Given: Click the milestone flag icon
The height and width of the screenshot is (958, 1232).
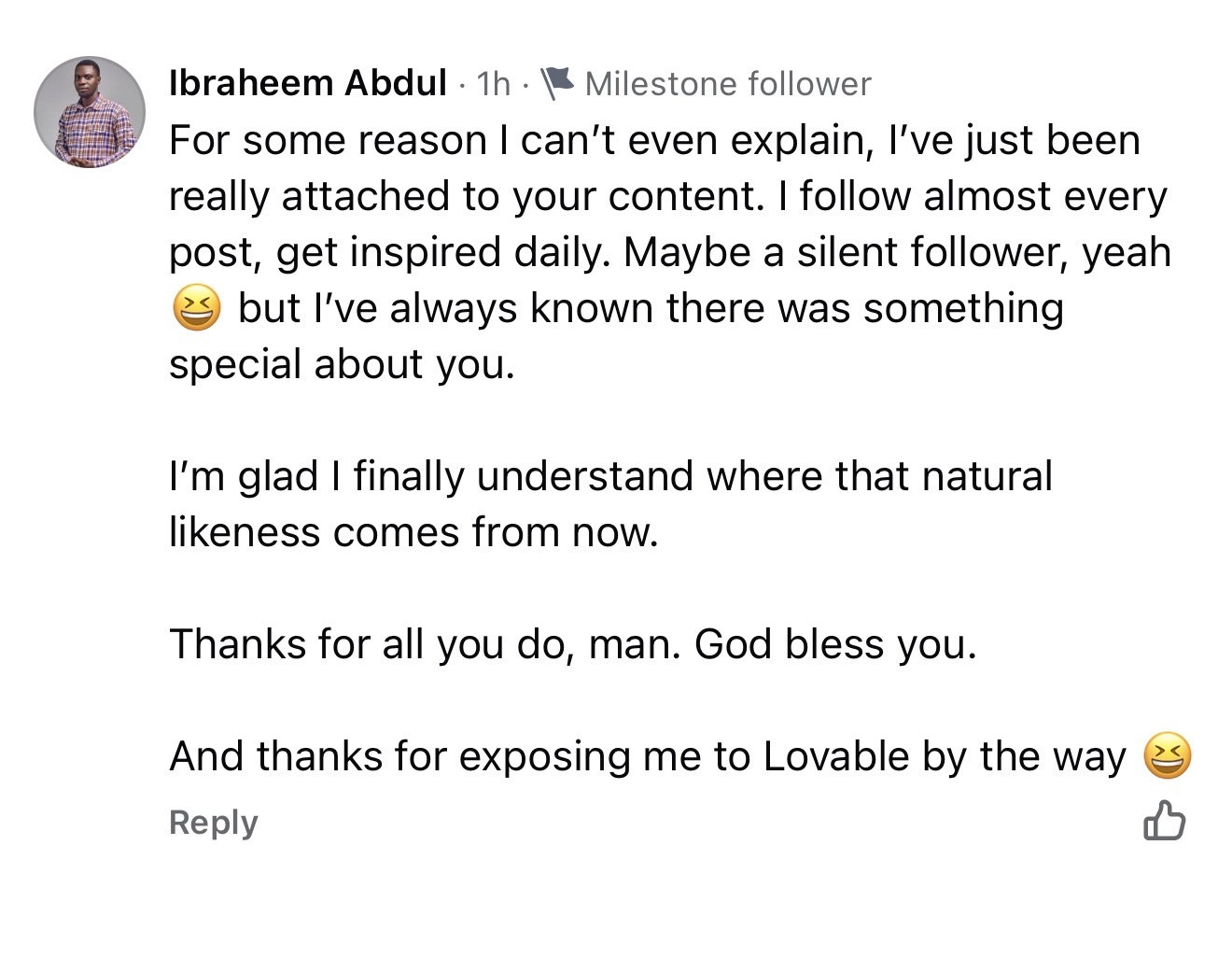Looking at the screenshot, I should 557,84.
